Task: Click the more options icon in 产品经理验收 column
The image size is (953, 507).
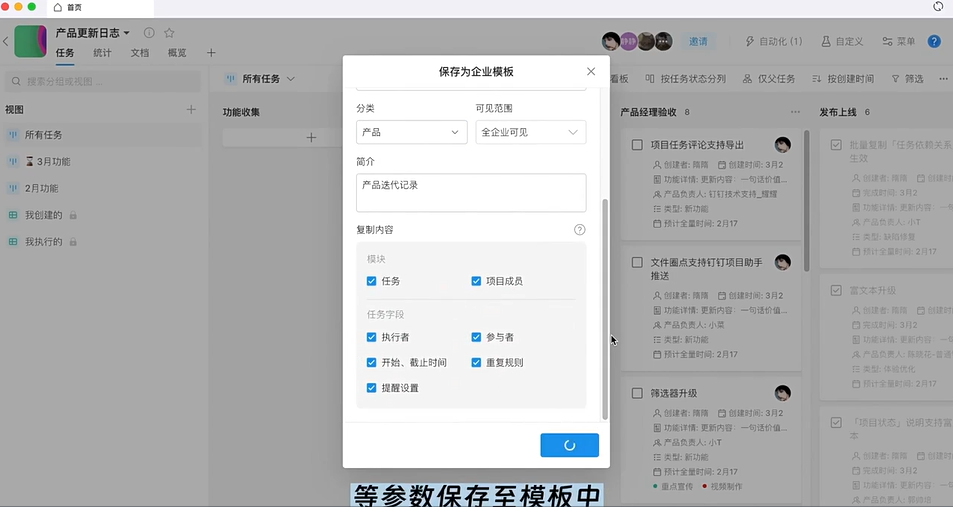Action: point(795,112)
